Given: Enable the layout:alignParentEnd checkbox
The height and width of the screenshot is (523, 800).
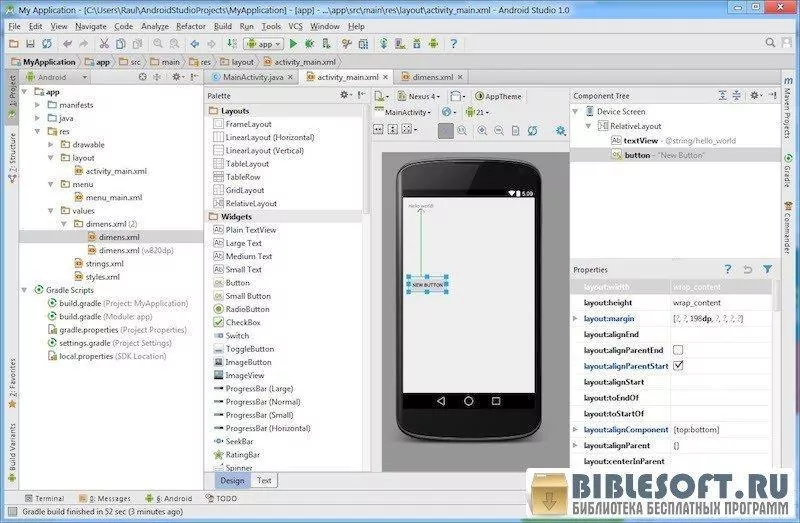Looking at the screenshot, I should (x=678, y=350).
